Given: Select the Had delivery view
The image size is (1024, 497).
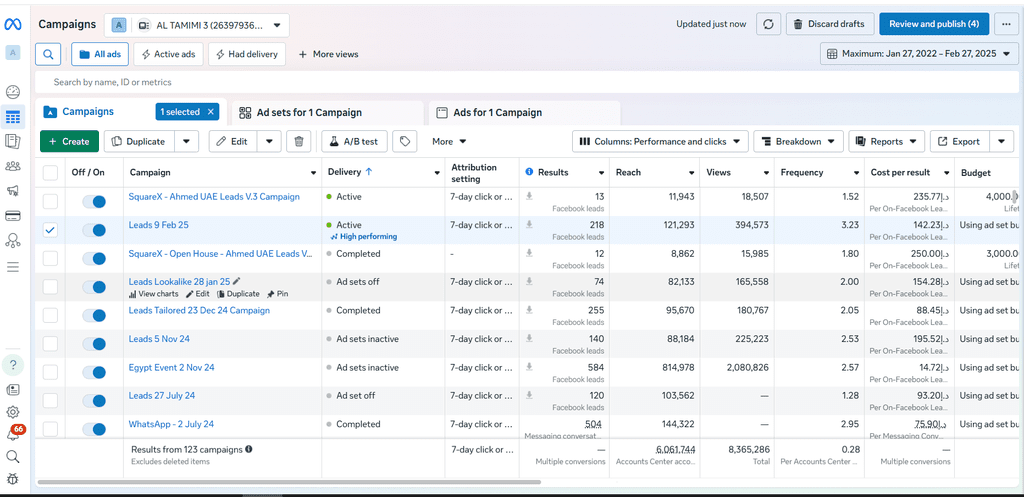Looking at the screenshot, I should click(247, 54).
